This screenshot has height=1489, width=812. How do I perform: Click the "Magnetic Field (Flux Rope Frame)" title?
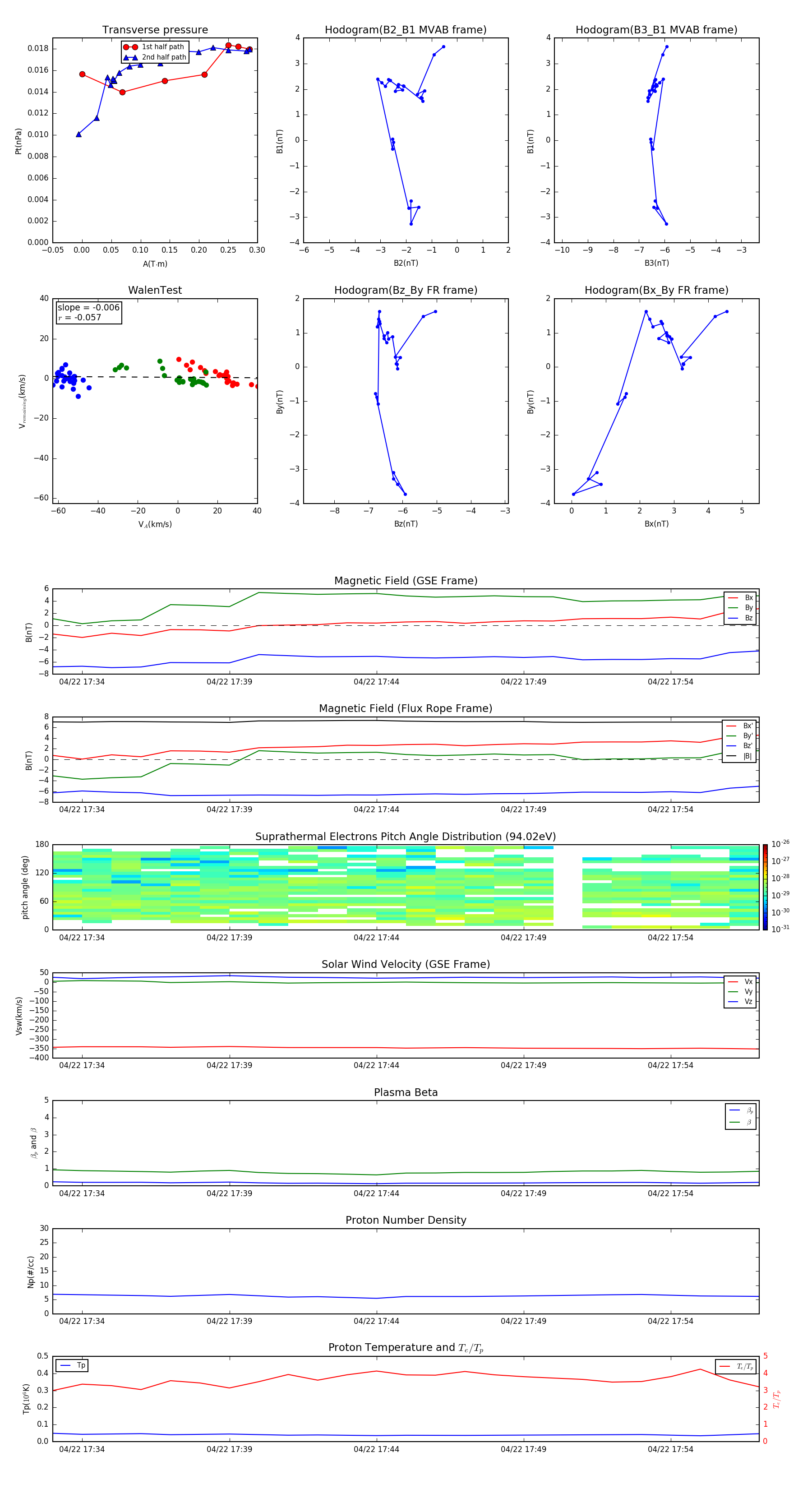click(406, 709)
